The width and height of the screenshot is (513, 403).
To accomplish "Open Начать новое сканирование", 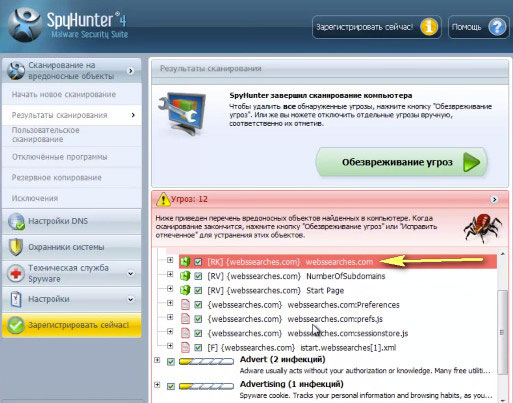I will pos(72,94).
